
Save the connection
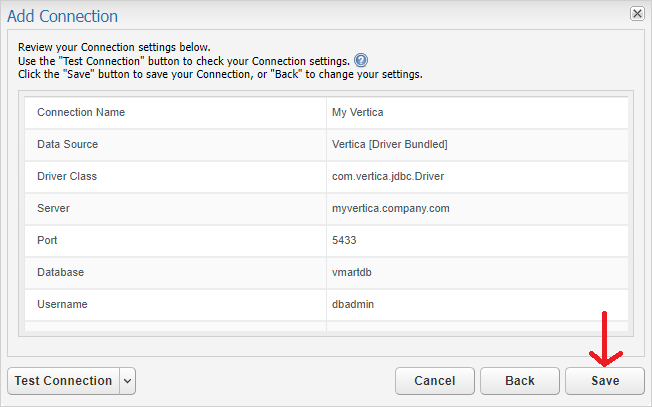(x=605, y=381)
